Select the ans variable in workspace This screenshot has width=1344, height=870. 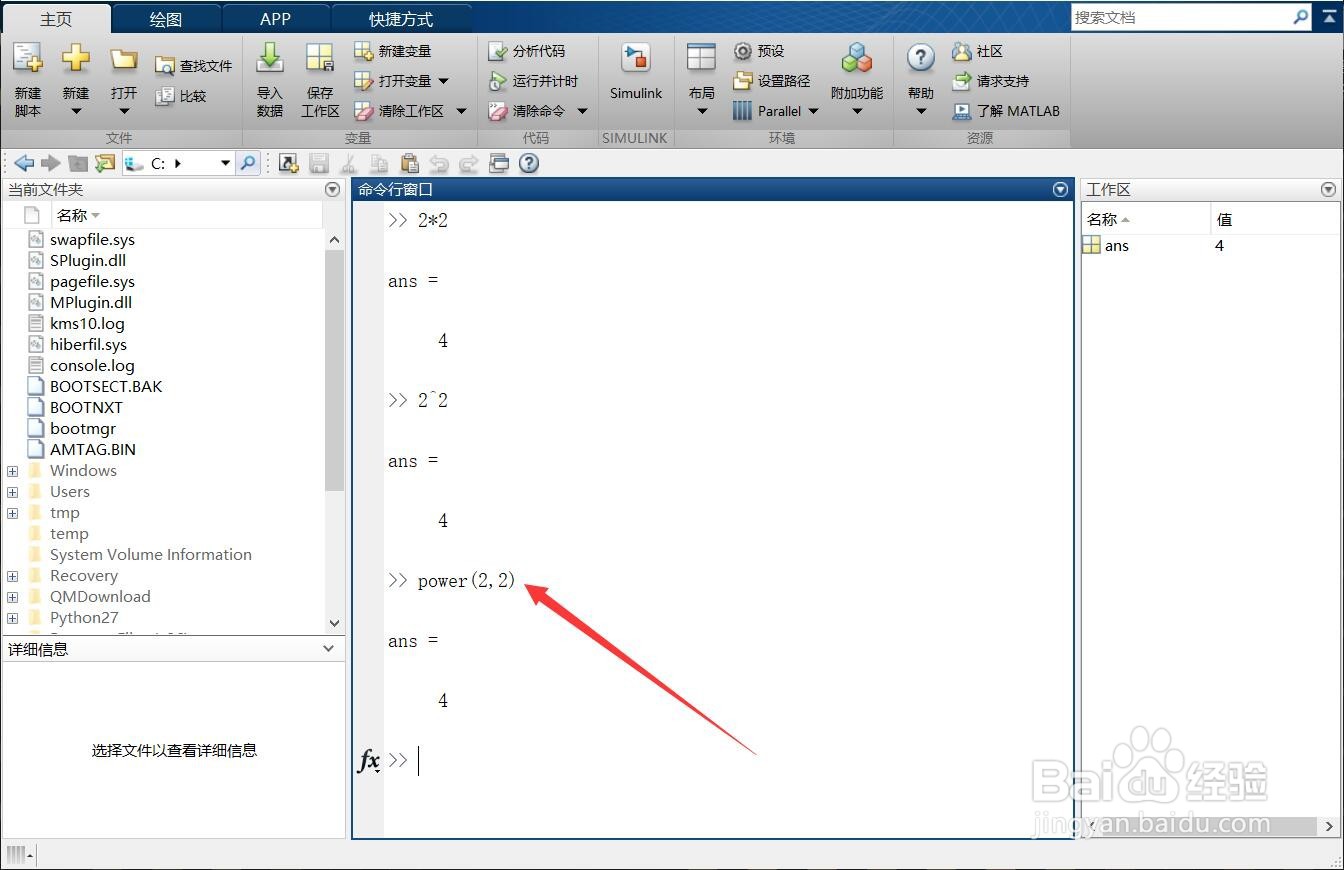(1117, 246)
